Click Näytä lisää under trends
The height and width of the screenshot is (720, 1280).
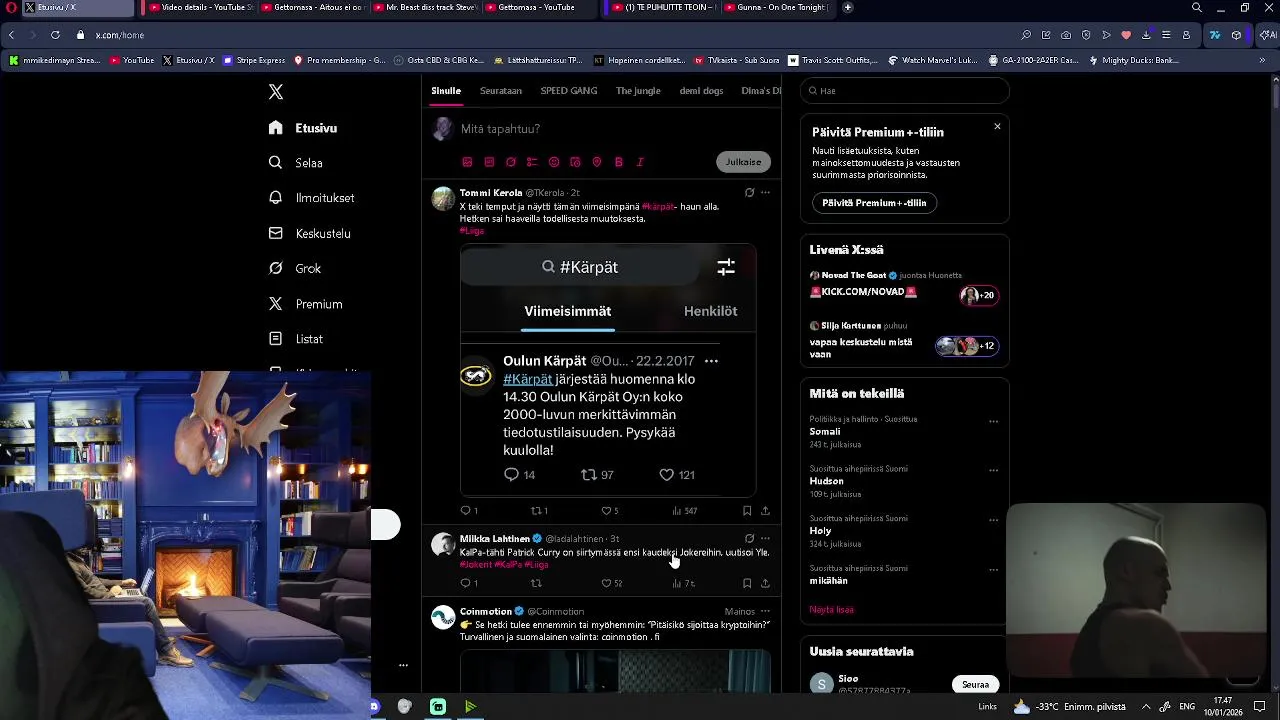coord(831,610)
